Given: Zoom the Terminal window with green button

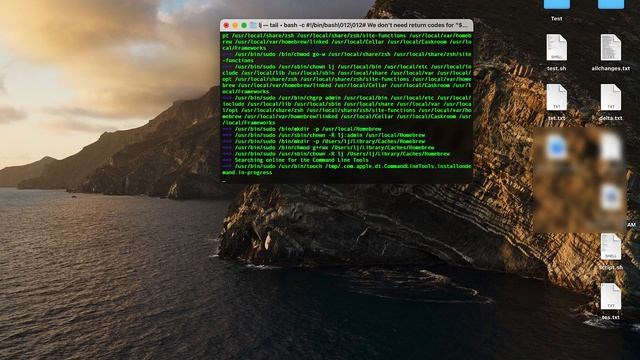Looking at the screenshot, I should click(244, 25).
